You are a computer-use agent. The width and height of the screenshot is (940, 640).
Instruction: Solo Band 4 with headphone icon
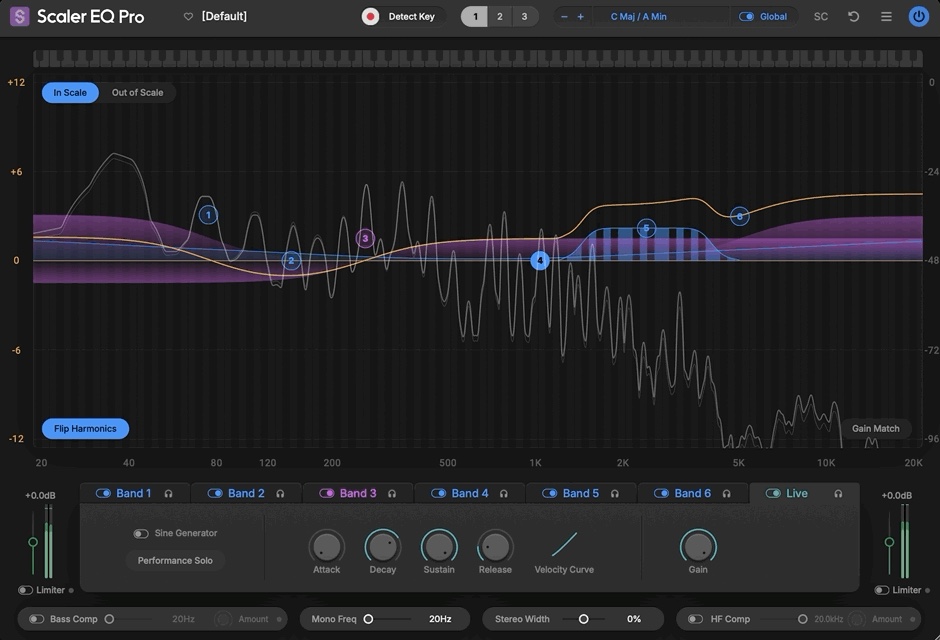point(504,494)
